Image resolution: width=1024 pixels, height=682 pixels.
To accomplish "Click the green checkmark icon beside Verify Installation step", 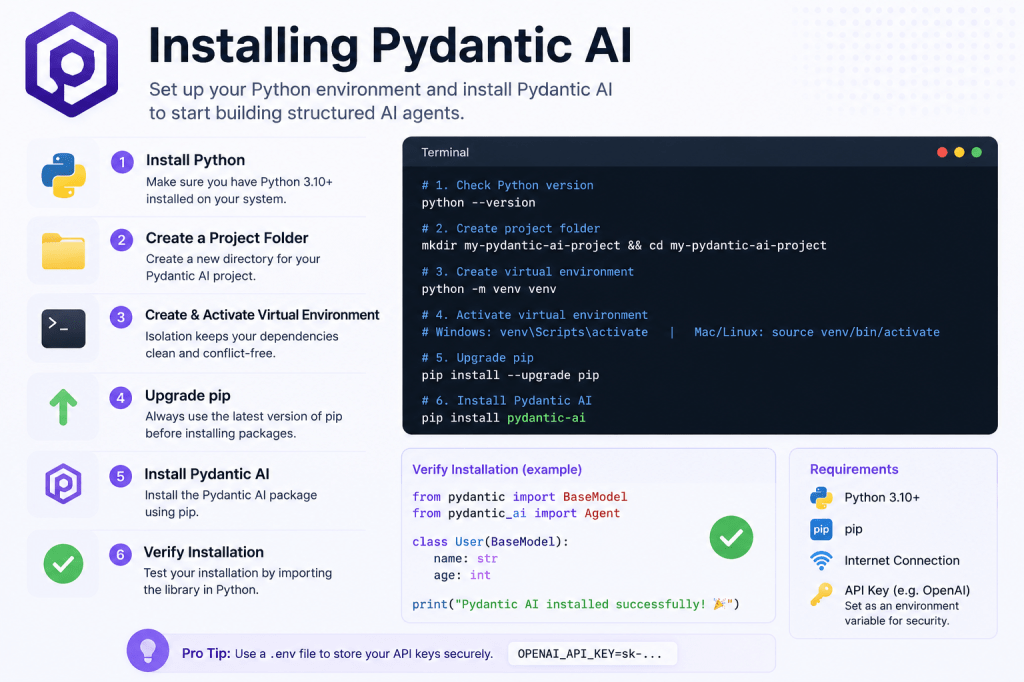I will tap(63, 564).
